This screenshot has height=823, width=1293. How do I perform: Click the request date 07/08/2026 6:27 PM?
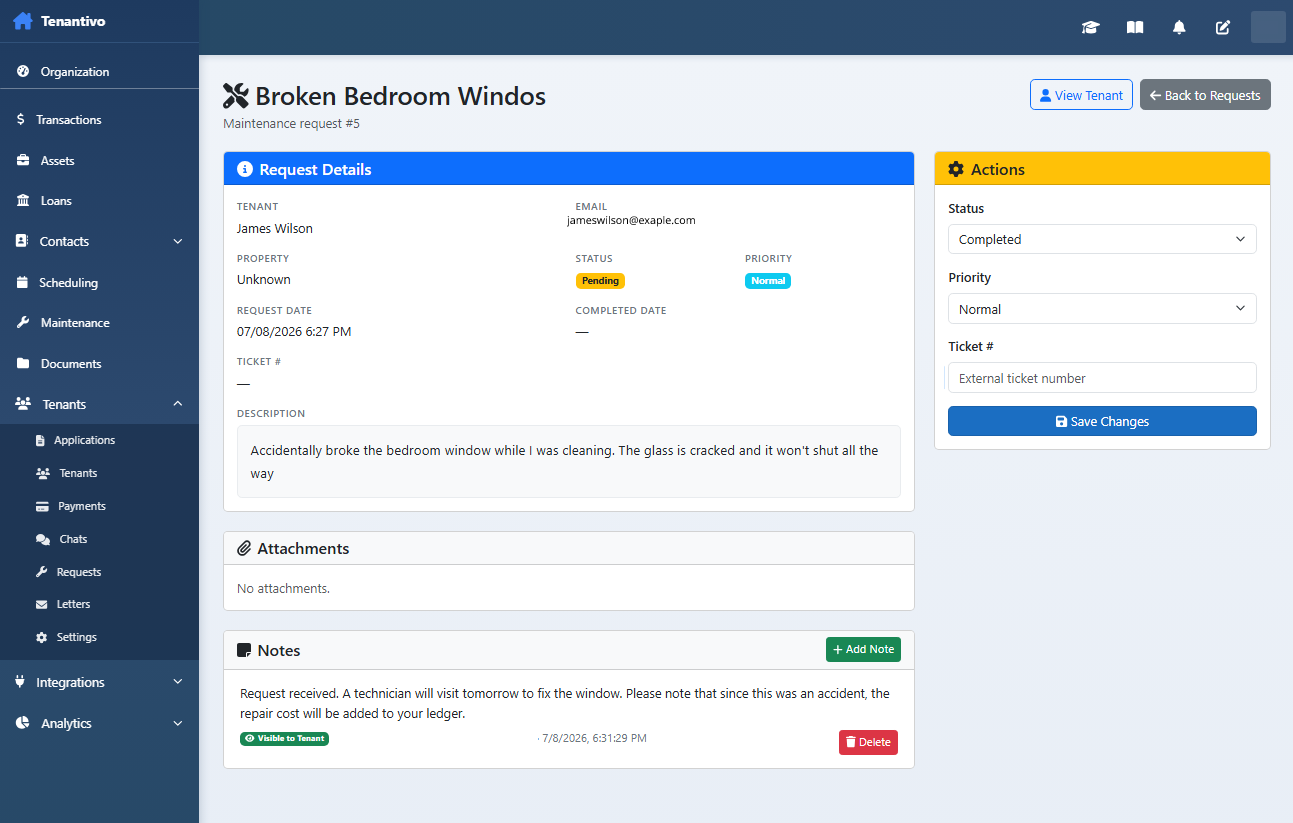294,332
